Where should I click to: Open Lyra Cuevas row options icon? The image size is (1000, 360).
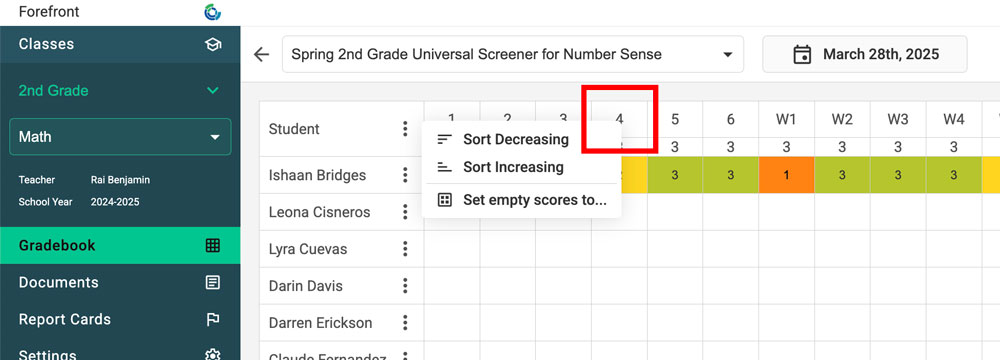[x=405, y=249]
